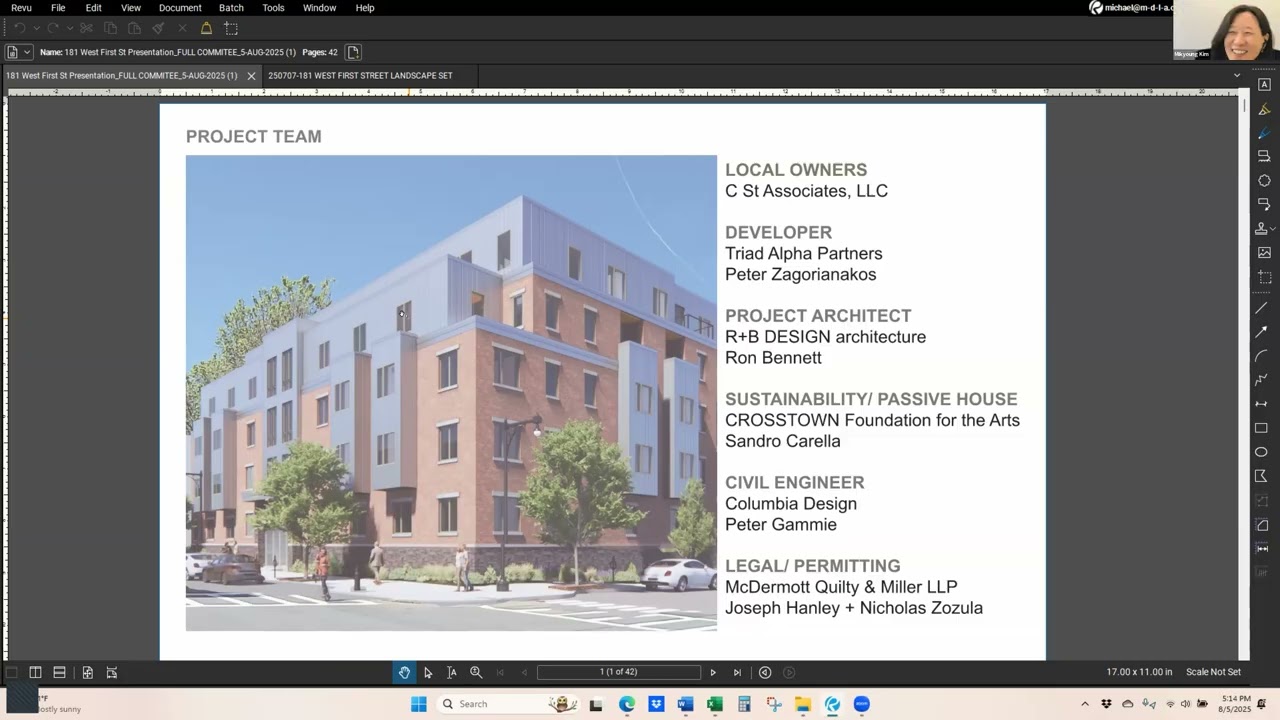The height and width of the screenshot is (720, 1280).
Task: Click the Snapshot icon in top toolbar
Action: click(231, 28)
